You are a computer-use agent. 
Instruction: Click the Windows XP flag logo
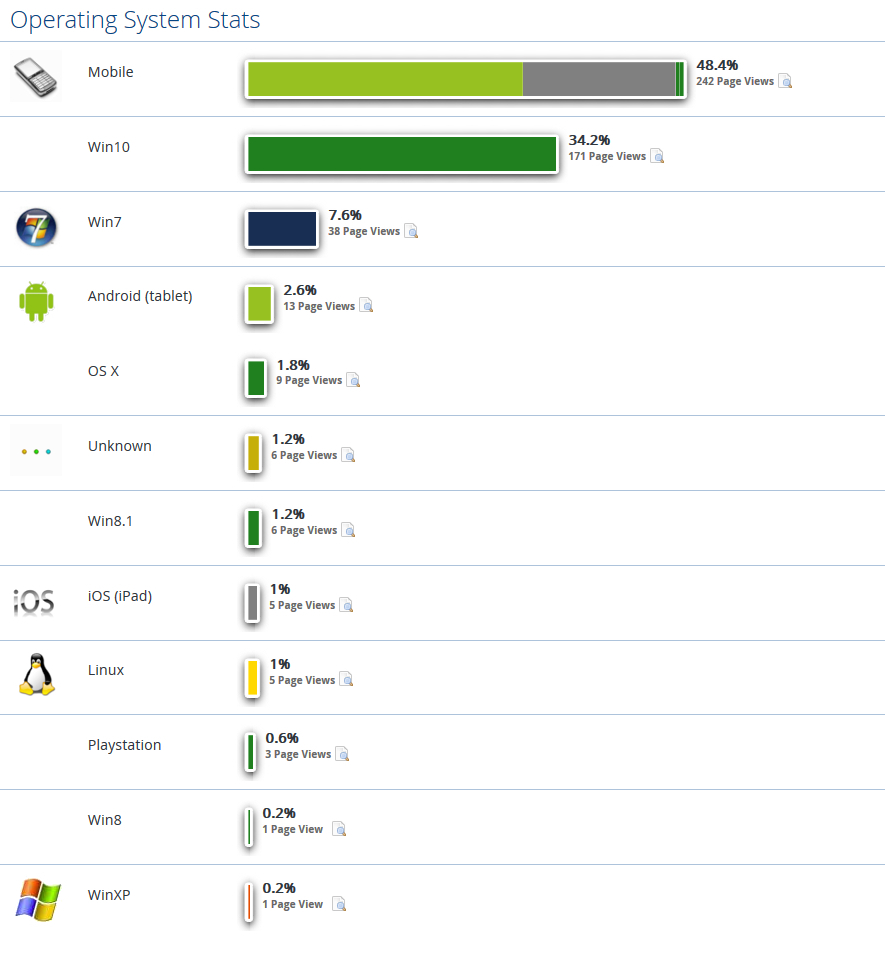tap(38, 899)
